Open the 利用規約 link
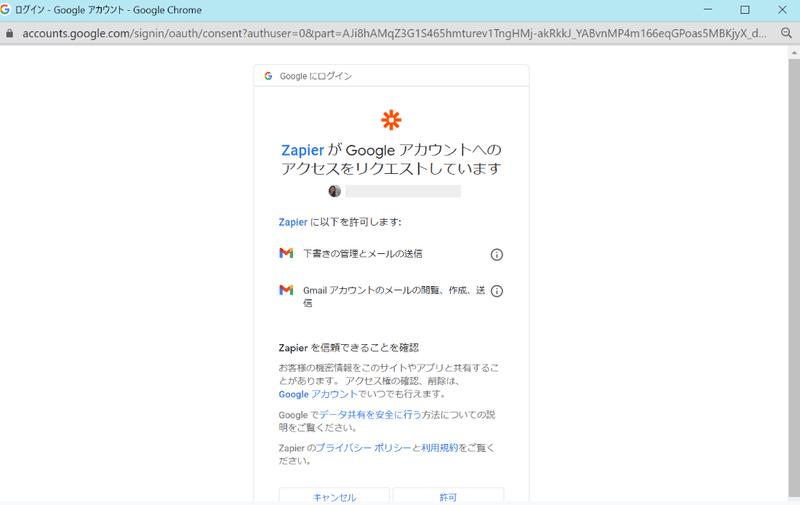The height and width of the screenshot is (505, 800). click(440, 448)
